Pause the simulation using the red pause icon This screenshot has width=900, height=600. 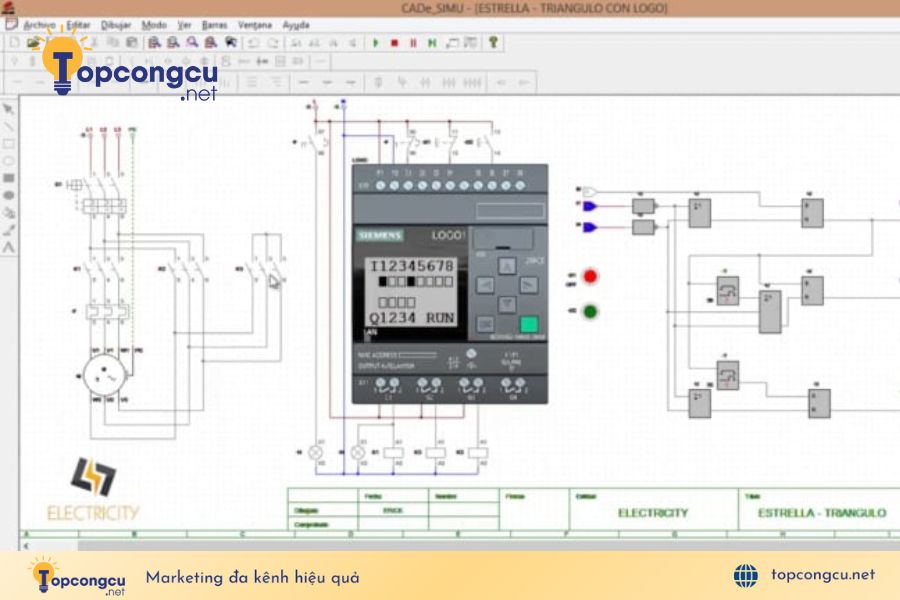coord(413,42)
